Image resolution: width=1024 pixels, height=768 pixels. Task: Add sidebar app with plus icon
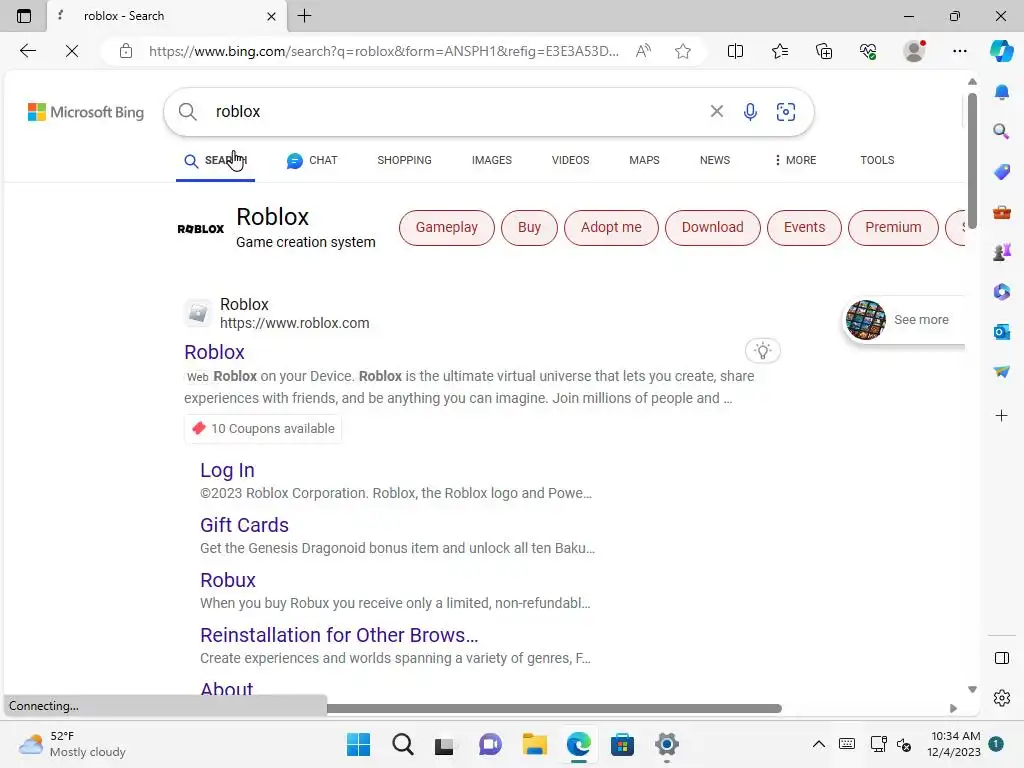1002,415
